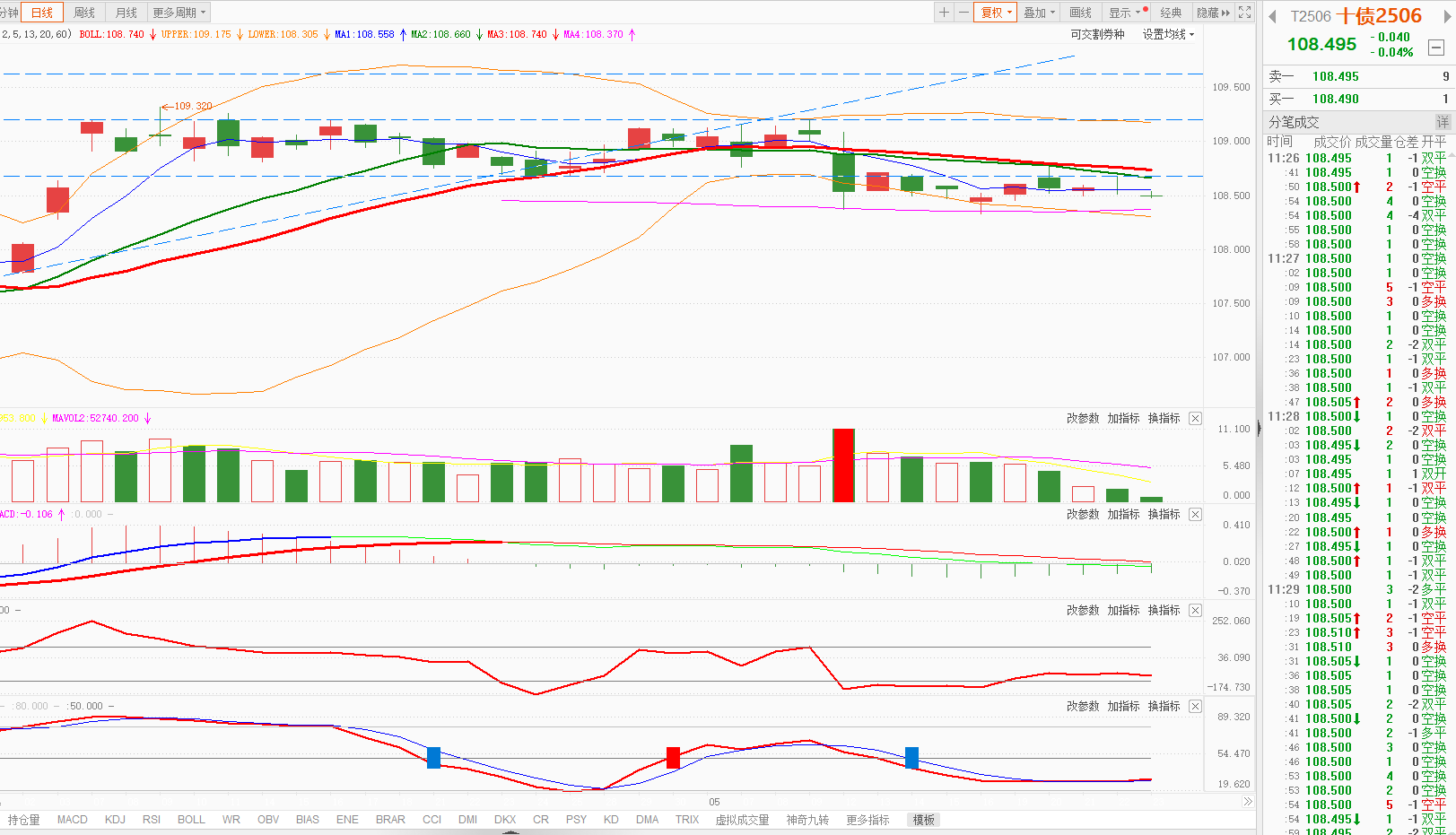Open 复权 adjustment dropdown

click(x=996, y=13)
